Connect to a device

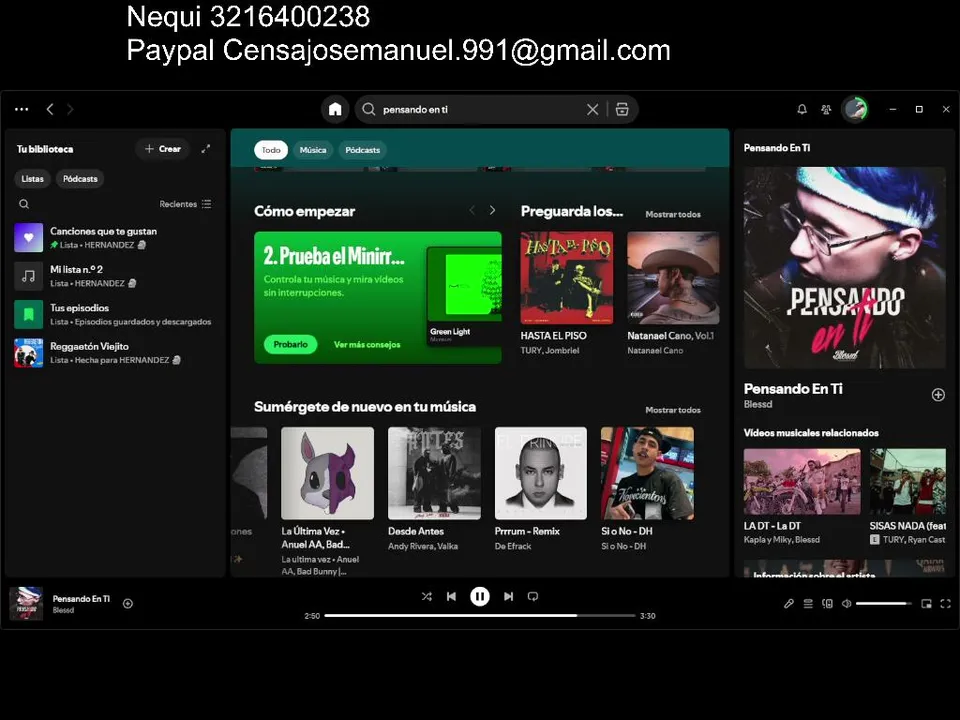click(827, 604)
